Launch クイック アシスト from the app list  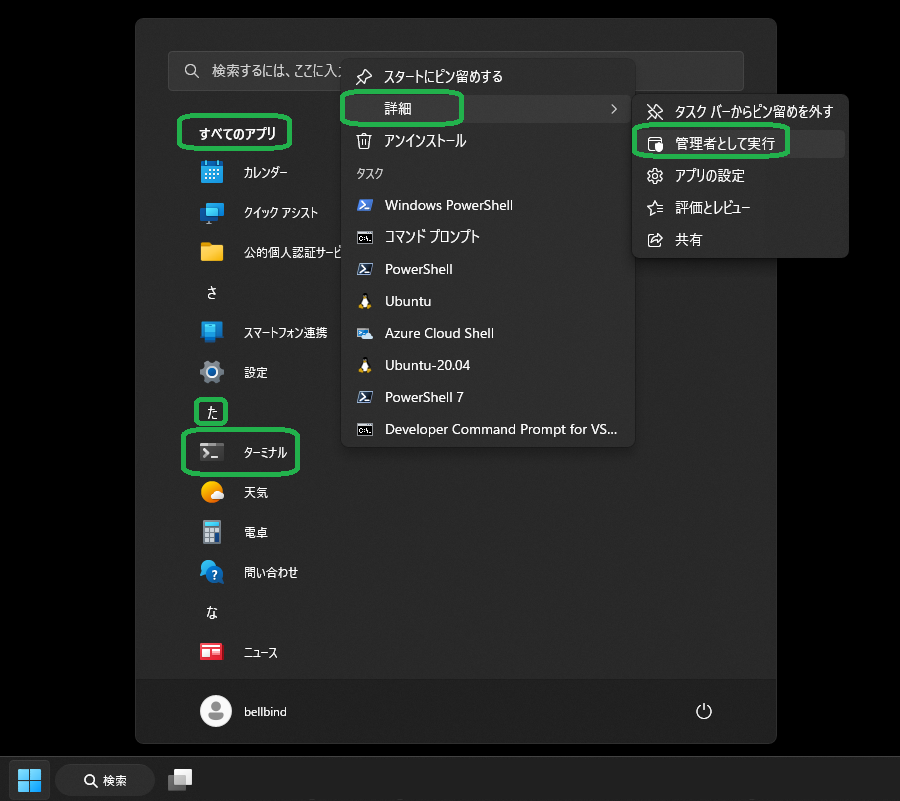(258, 212)
